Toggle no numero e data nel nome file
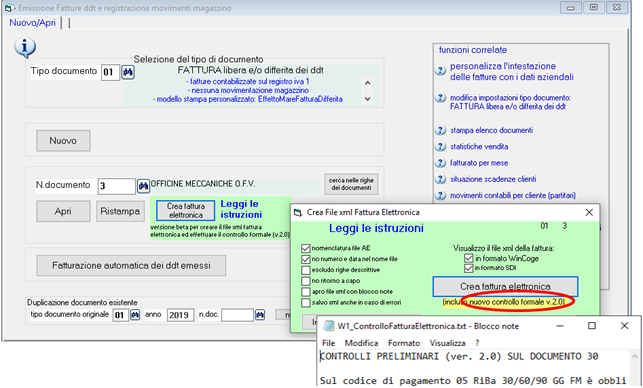This screenshot has width=643, height=388. (305, 259)
